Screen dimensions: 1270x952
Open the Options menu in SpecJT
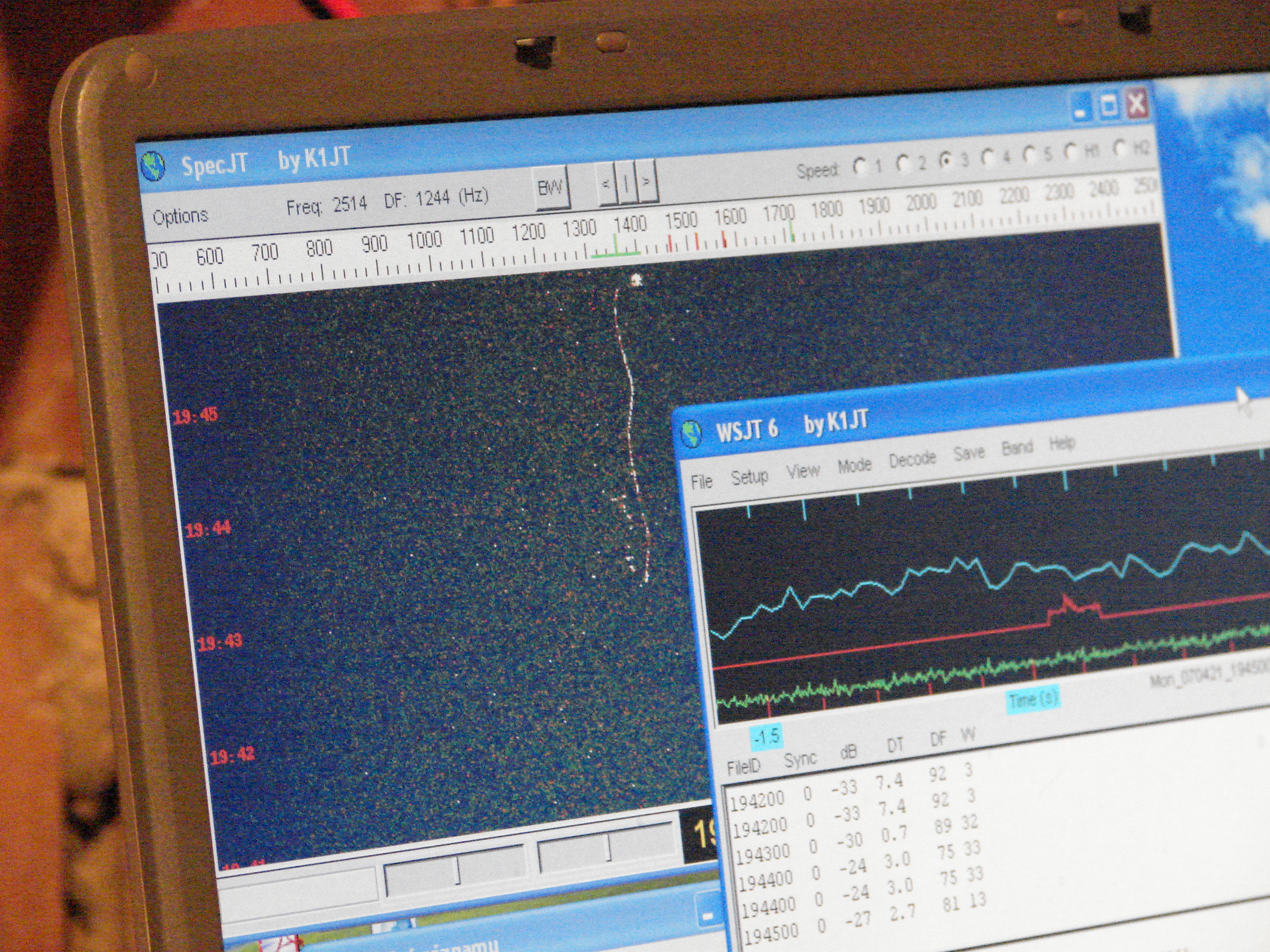180,216
